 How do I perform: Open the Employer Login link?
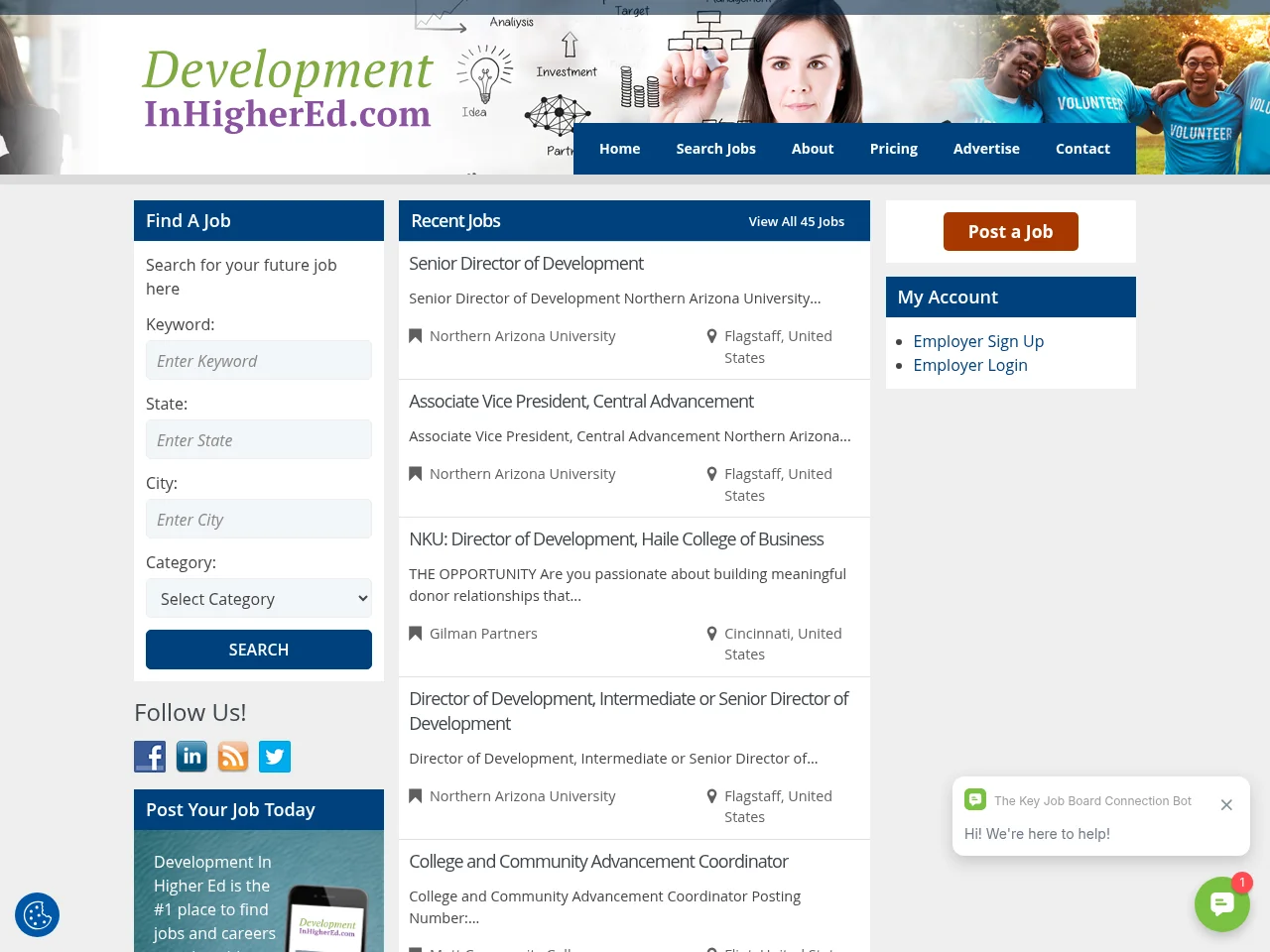pos(970,365)
